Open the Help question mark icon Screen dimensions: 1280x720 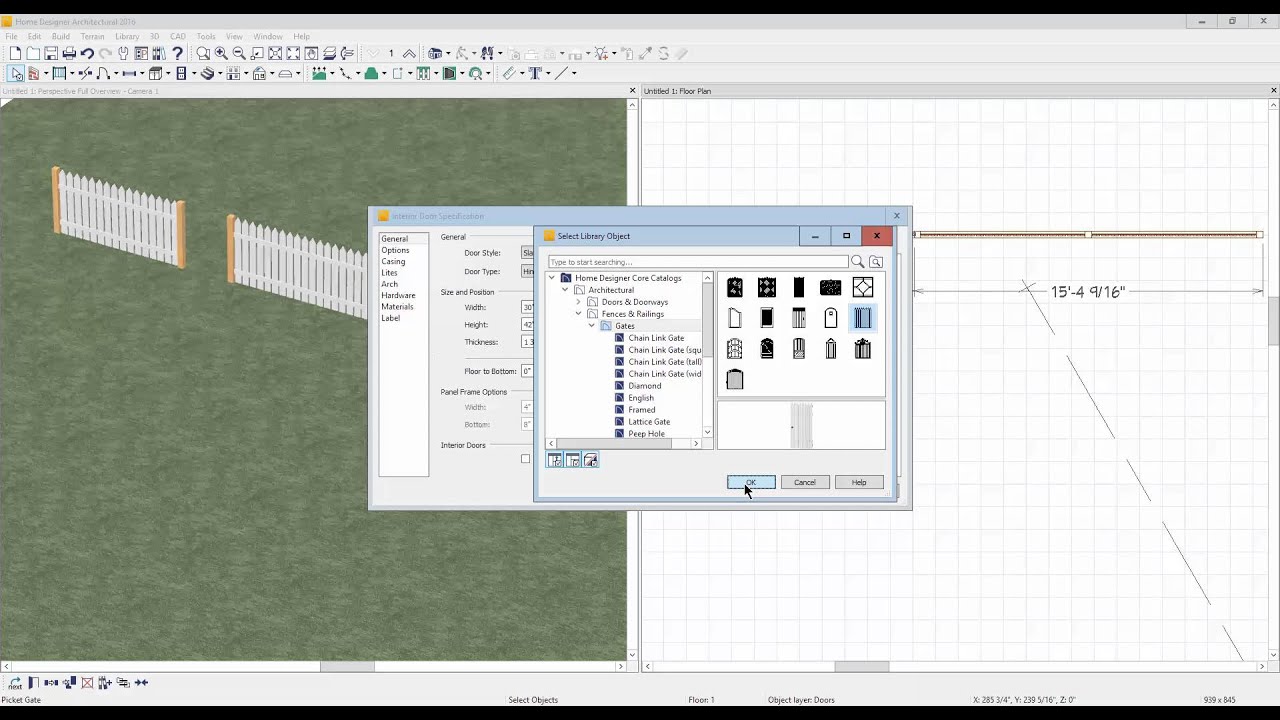177,53
